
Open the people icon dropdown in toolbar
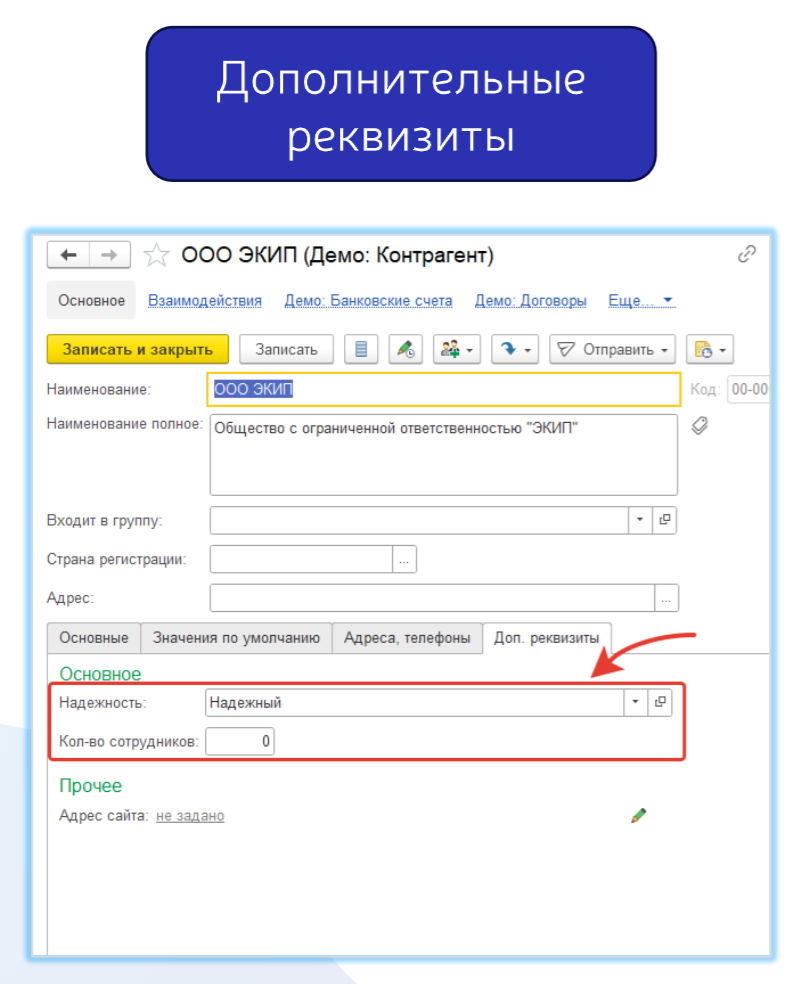[458, 349]
